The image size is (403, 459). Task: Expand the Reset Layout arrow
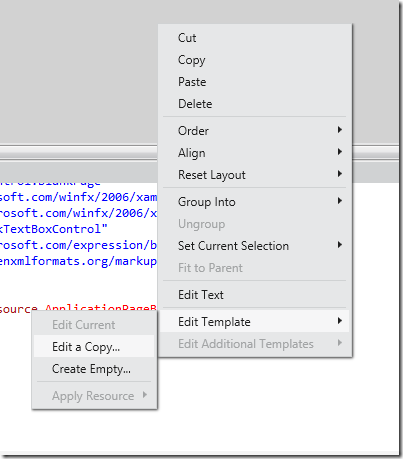(340, 174)
